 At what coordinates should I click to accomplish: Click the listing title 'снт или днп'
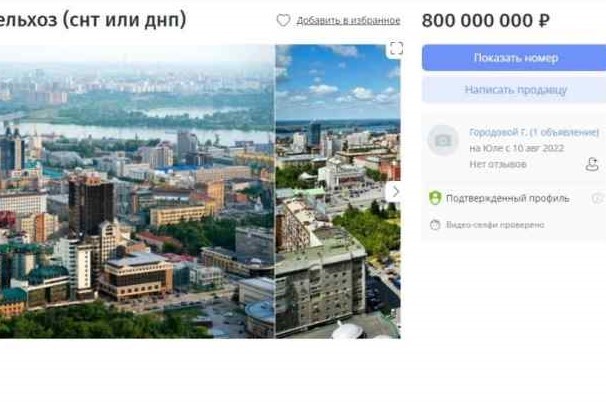[x=124, y=19]
